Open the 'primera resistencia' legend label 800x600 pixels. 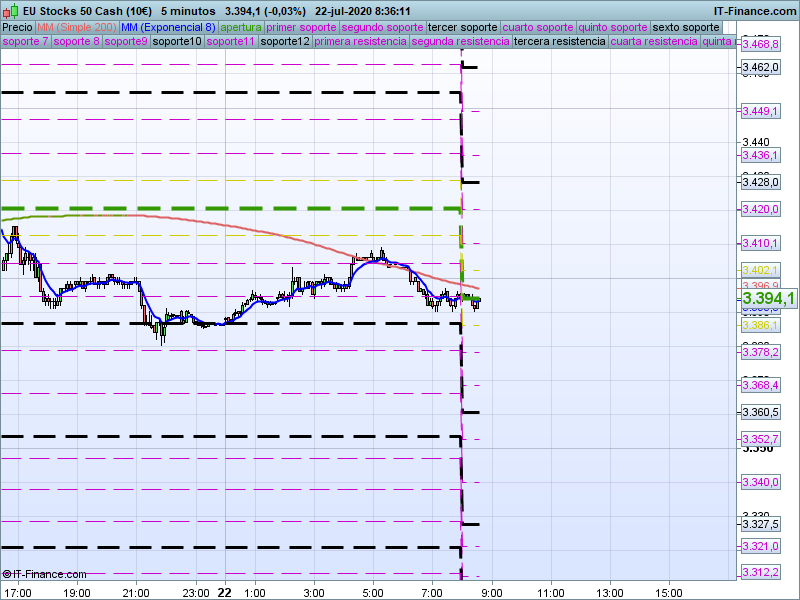360,42
